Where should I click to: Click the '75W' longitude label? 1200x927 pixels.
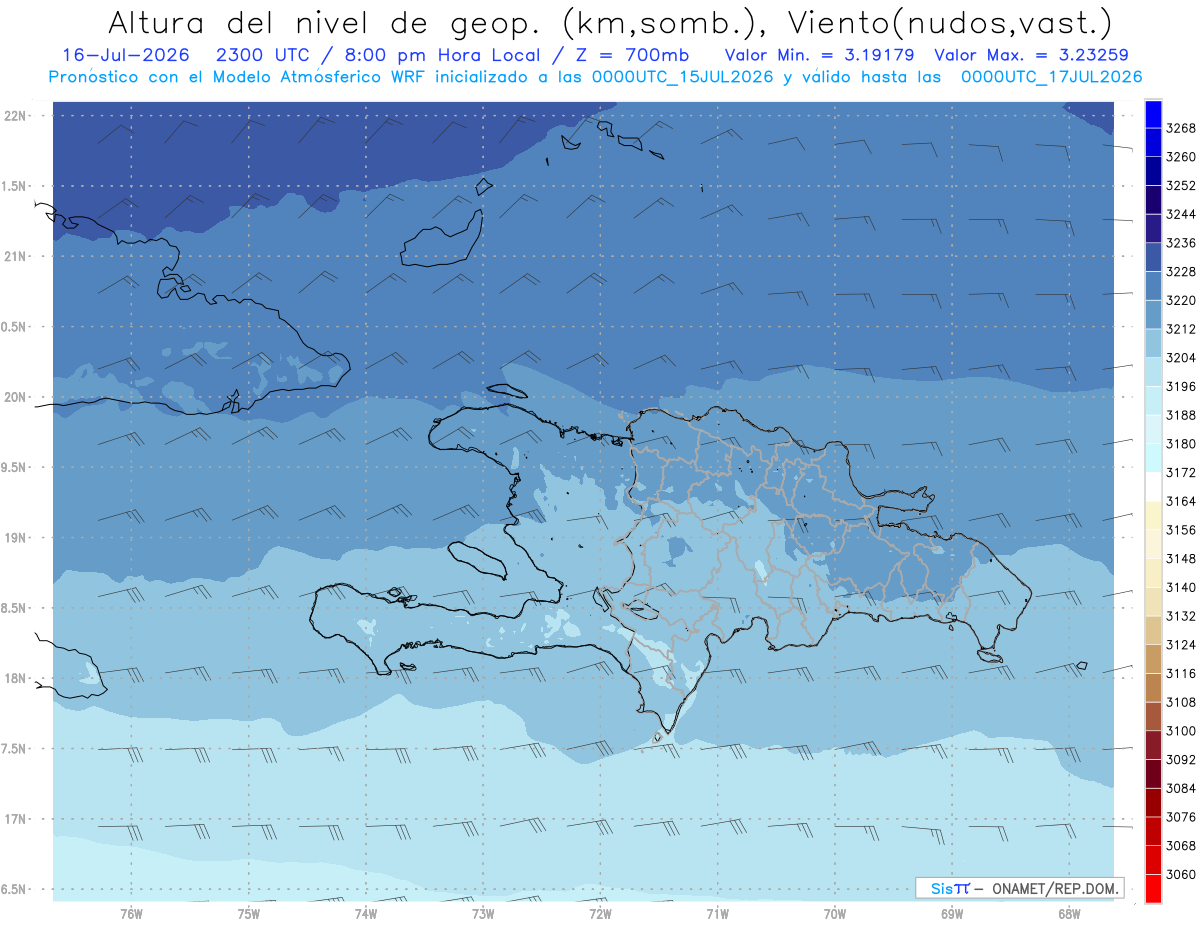tap(249, 912)
